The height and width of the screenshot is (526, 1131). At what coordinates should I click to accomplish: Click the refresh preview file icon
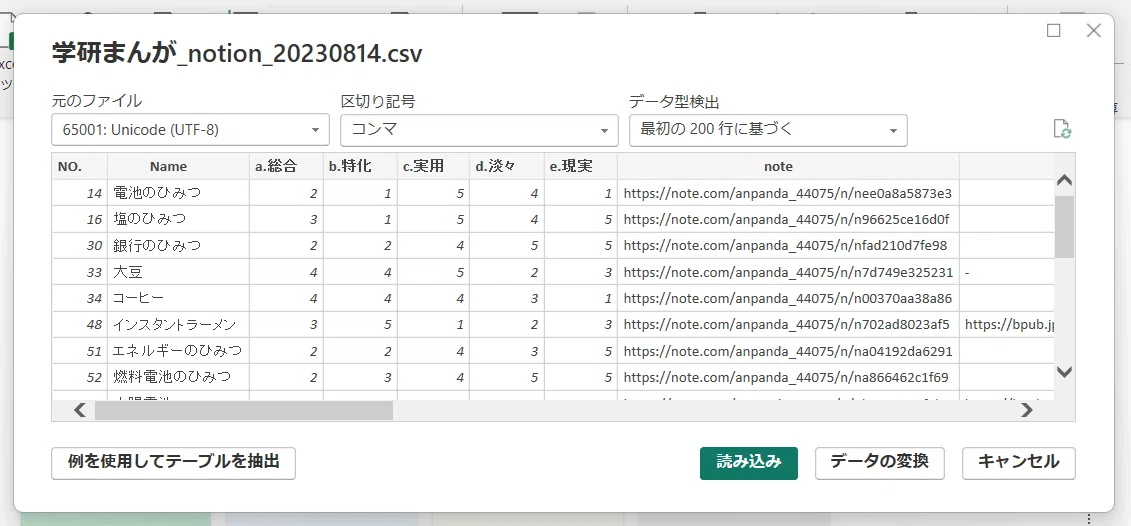[x=1062, y=129]
